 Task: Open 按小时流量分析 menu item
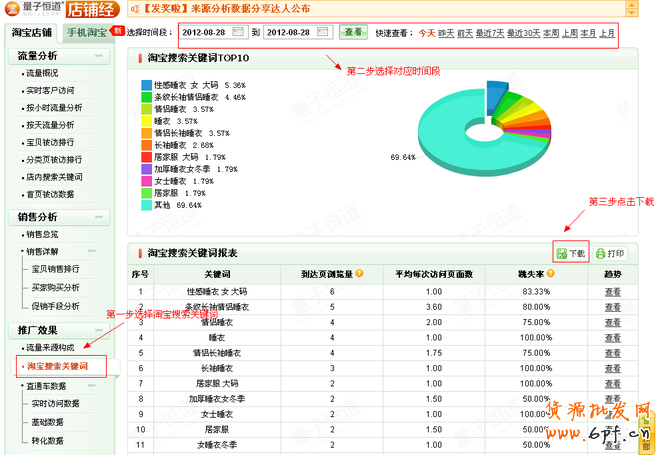tap(54, 108)
